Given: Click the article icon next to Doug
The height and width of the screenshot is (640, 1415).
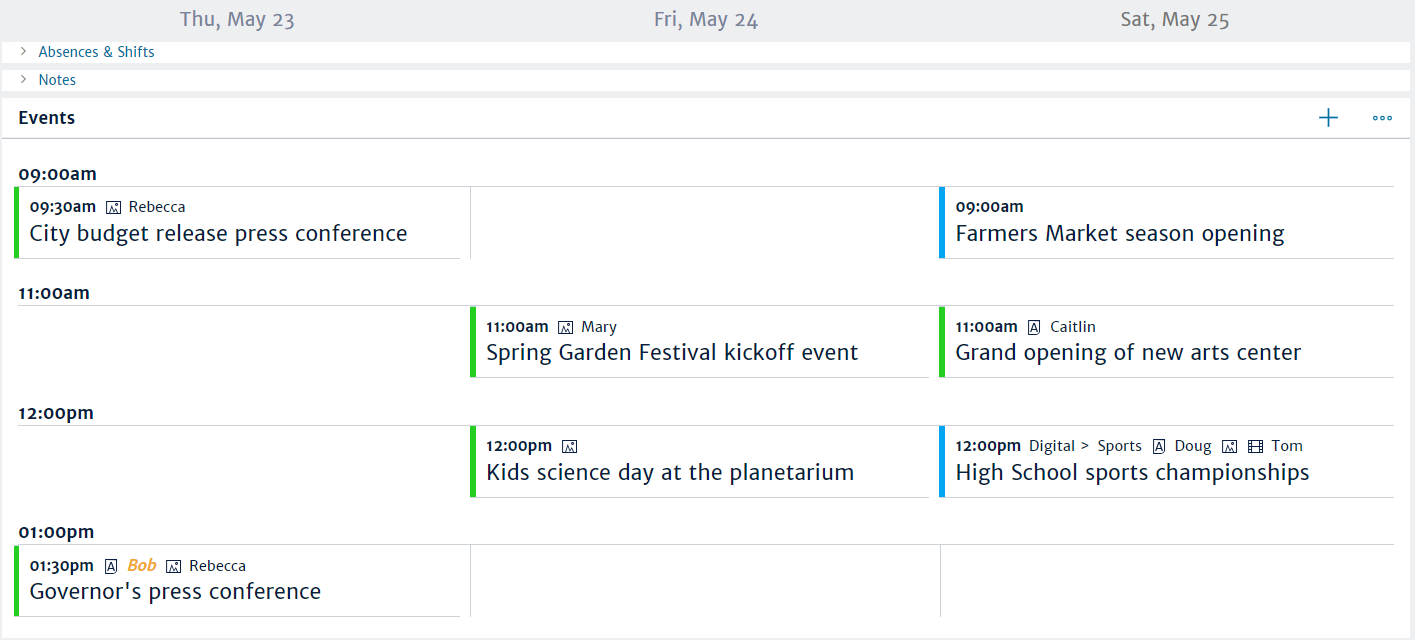Looking at the screenshot, I should (x=1159, y=445).
